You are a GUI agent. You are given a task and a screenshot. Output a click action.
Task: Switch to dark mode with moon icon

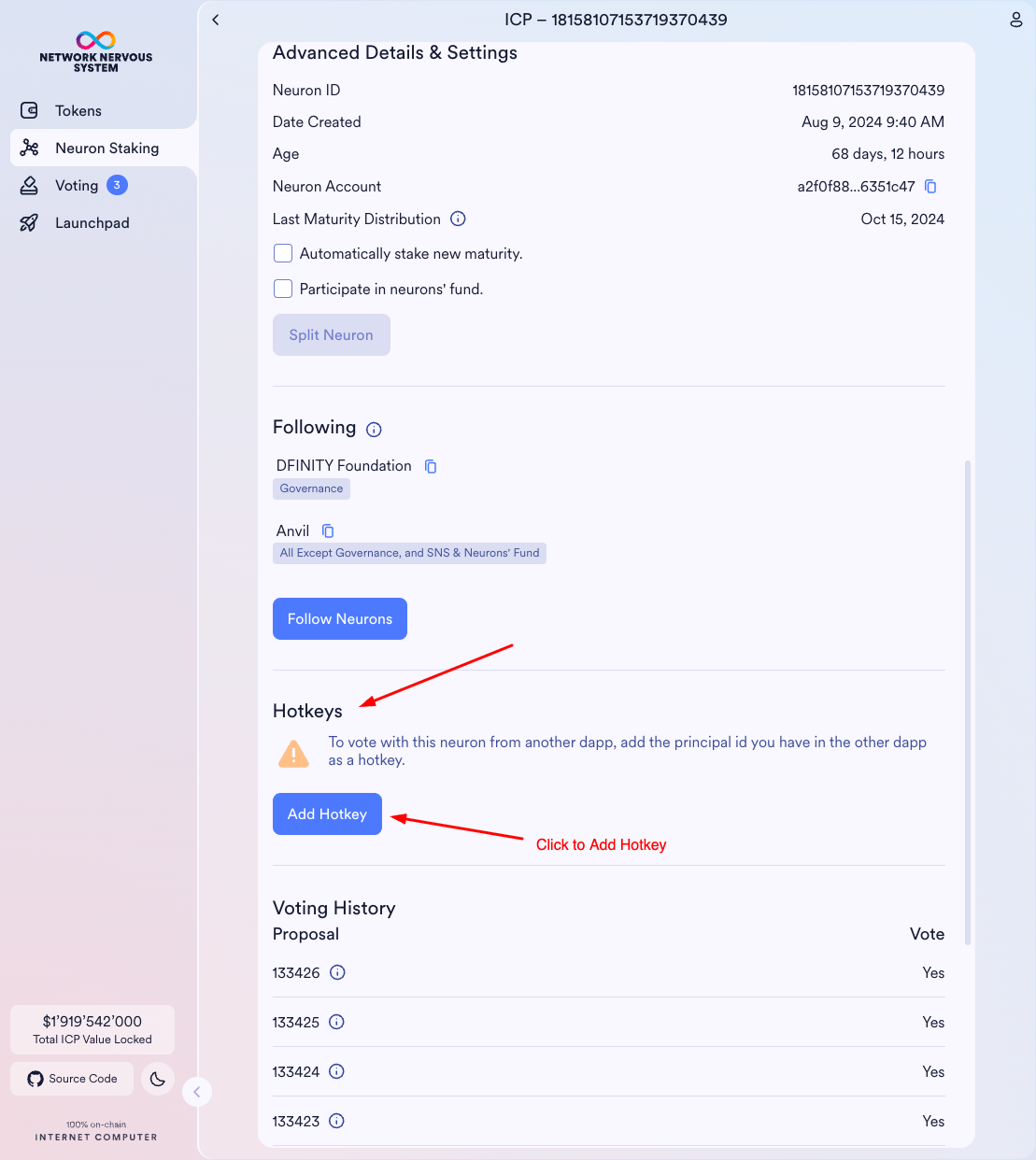(158, 1079)
